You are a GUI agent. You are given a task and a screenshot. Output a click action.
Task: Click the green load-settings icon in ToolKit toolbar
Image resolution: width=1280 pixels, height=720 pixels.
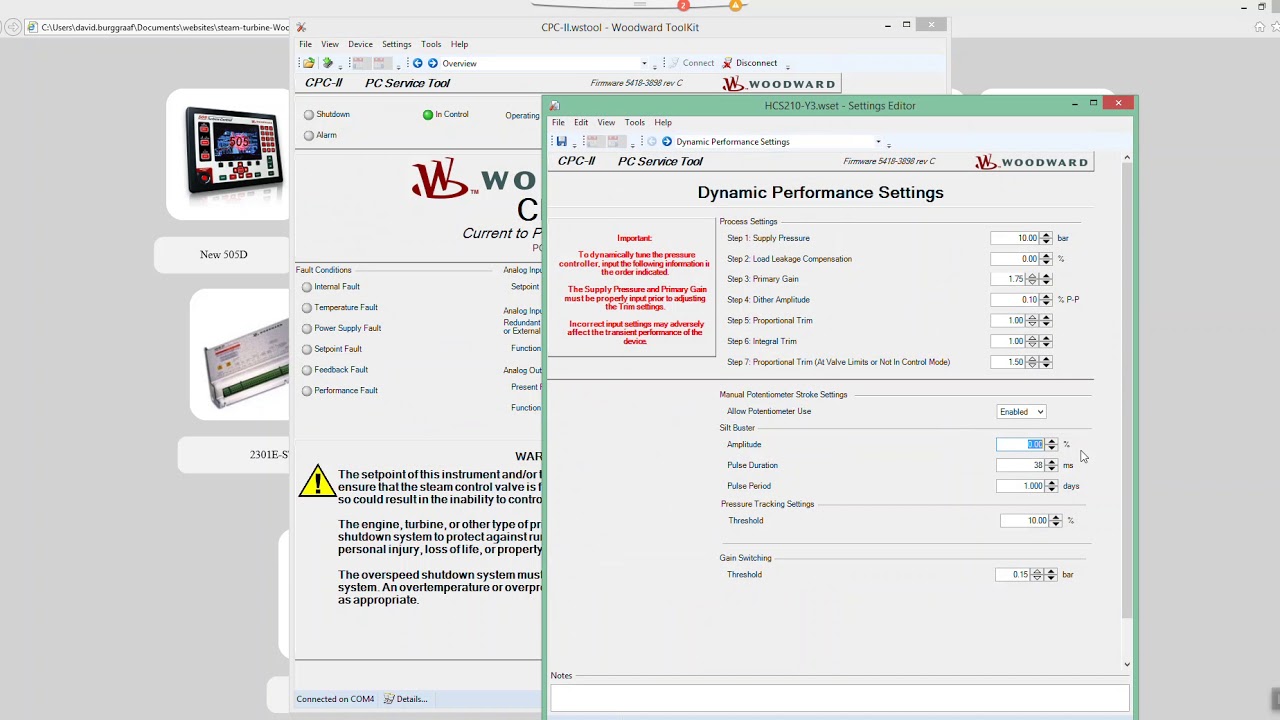[x=327, y=63]
